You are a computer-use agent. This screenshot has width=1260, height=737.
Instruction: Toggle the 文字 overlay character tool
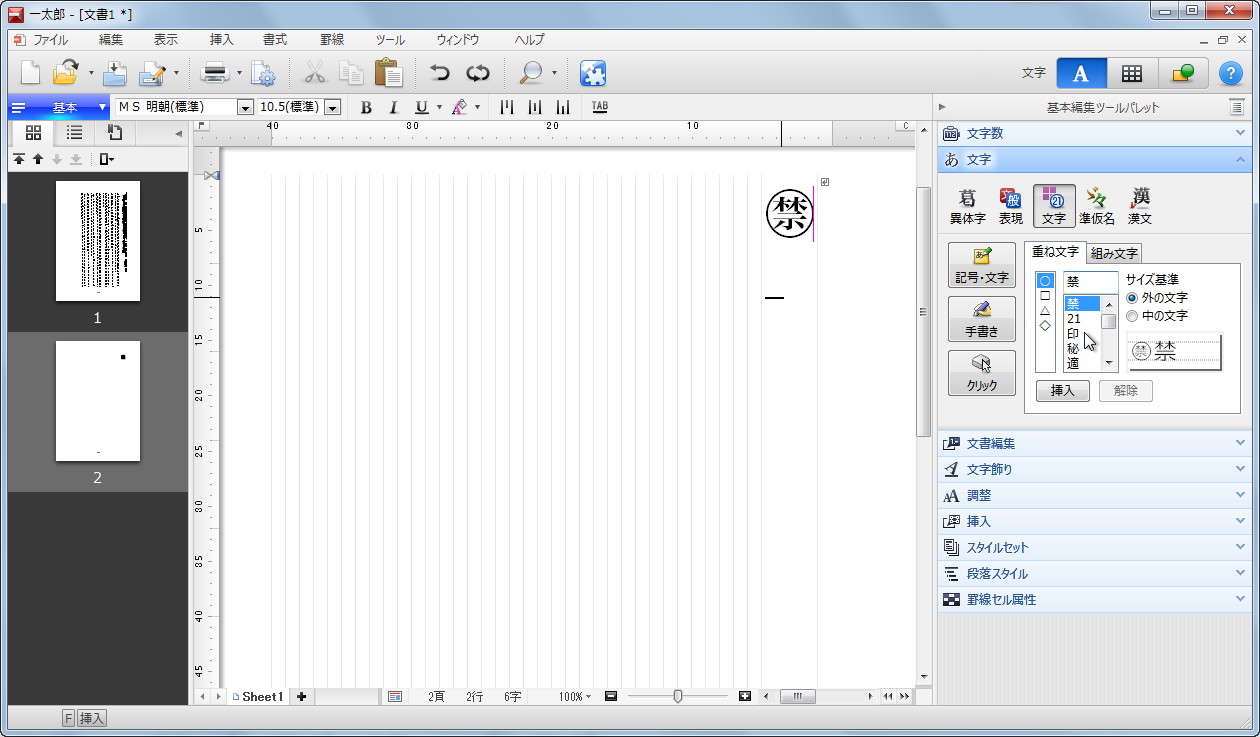point(1054,206)
